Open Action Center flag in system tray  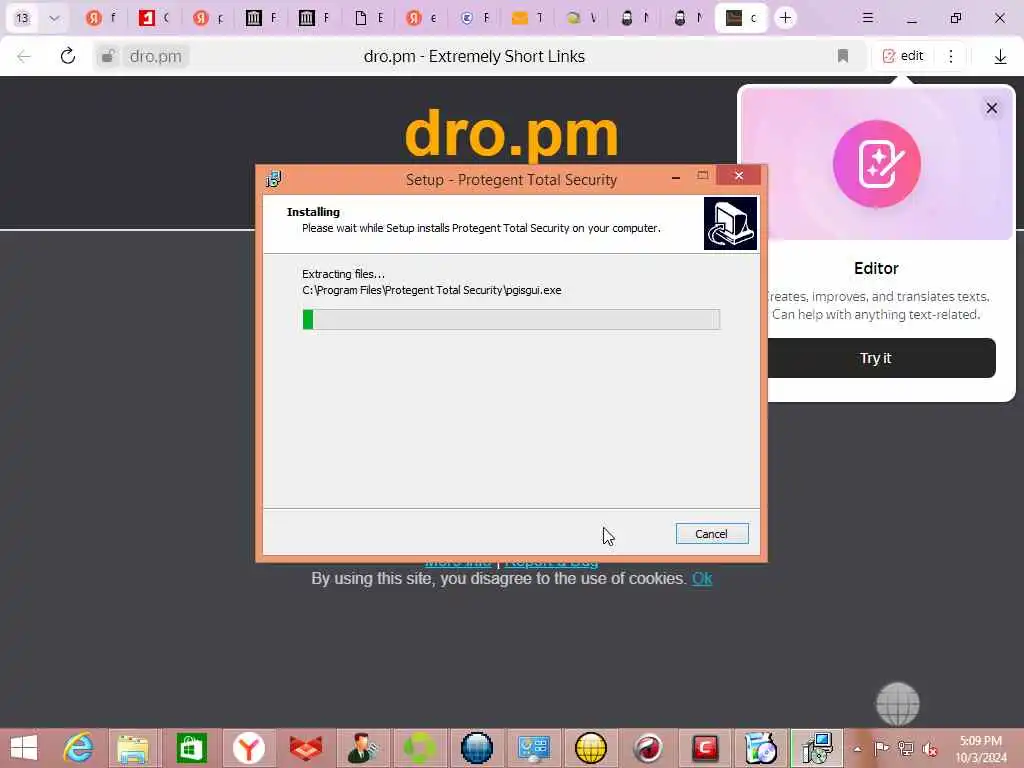[x=881, y=748]
